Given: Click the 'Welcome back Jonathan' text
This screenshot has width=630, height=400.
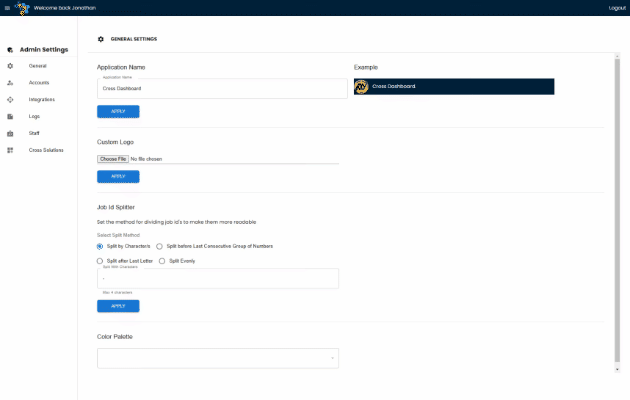Looking at the screenshot, I should point(65,8).
